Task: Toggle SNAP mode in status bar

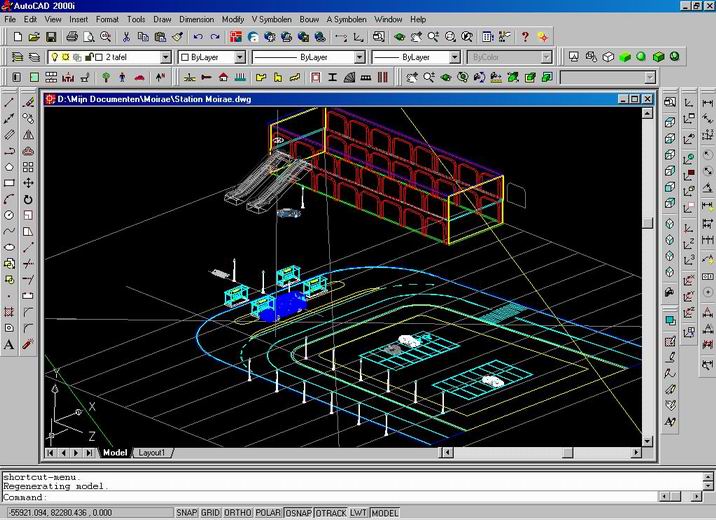Action: pyautogui.click(x=185, y=513)
